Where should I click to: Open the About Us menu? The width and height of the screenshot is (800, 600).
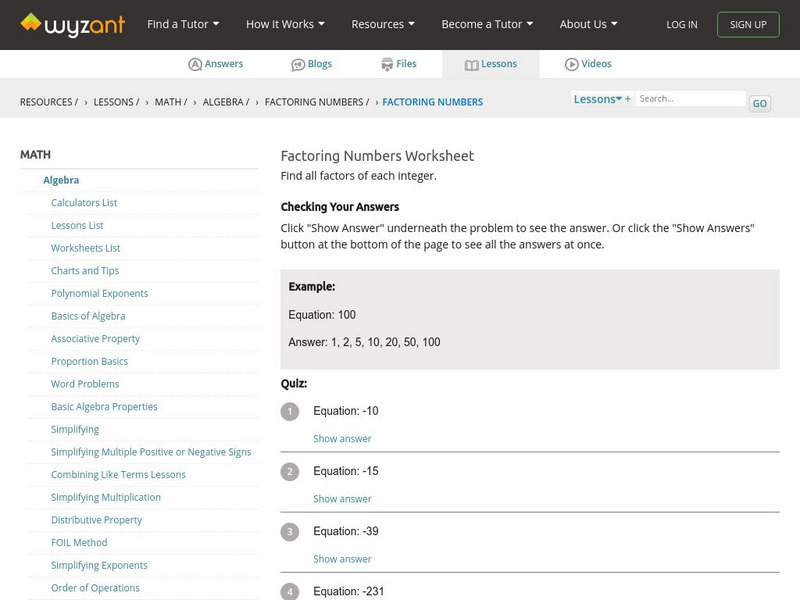tap(588, 24)
